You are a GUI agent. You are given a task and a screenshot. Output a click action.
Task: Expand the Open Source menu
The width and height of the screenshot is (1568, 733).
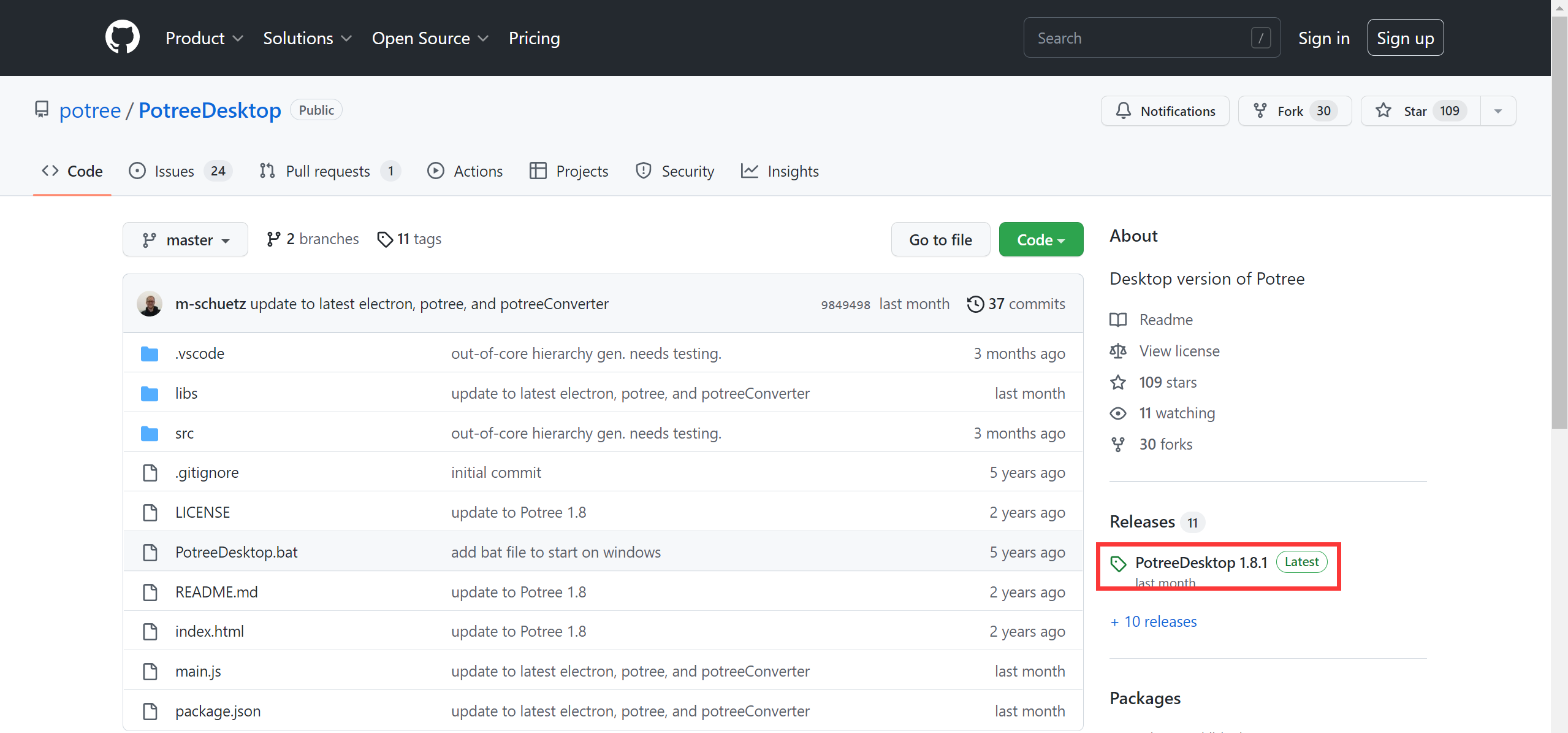430,38
